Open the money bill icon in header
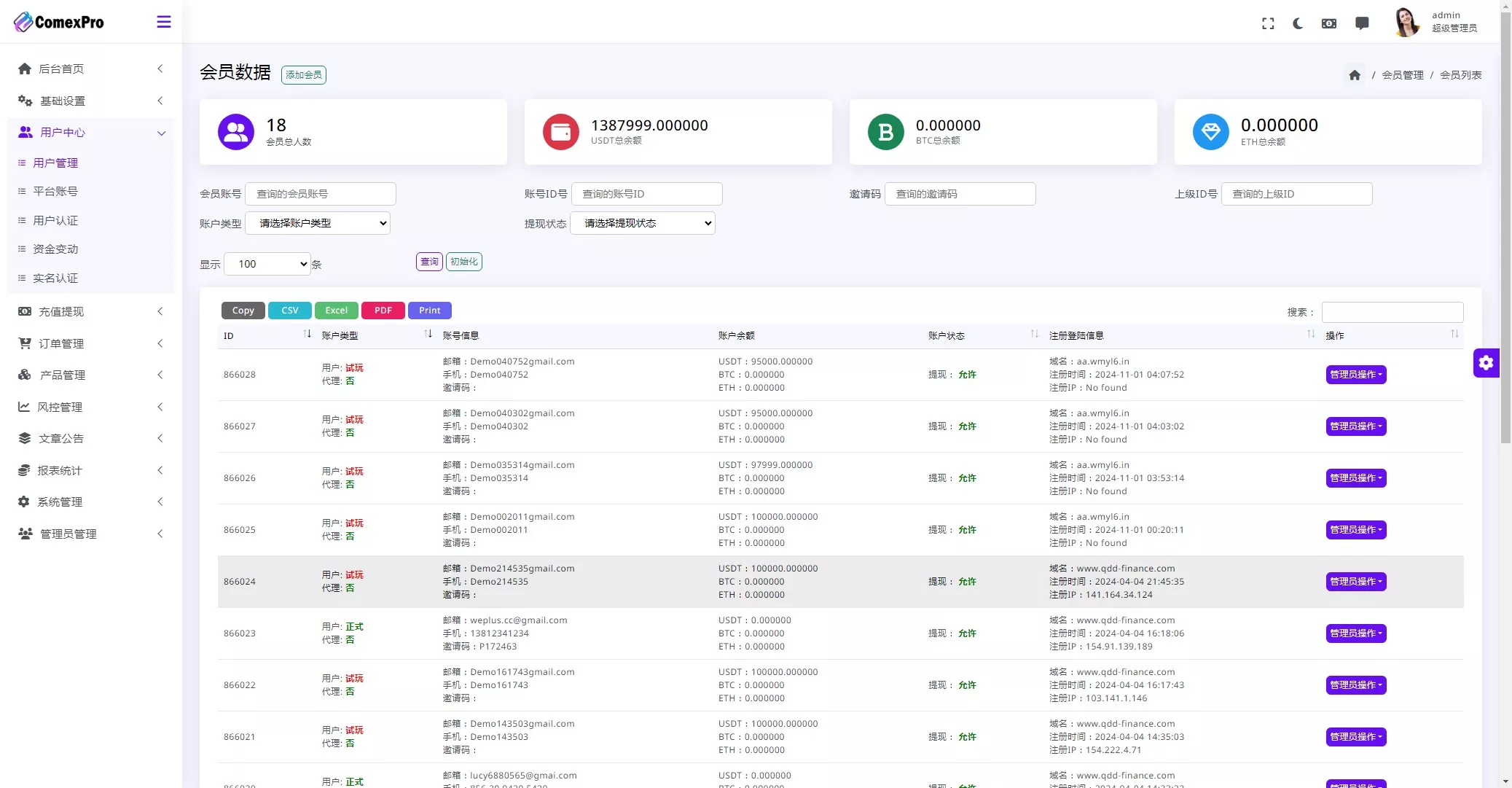Image resolution: width=1512 pixels, height=788 pixels. click(x=1329, y=23)
